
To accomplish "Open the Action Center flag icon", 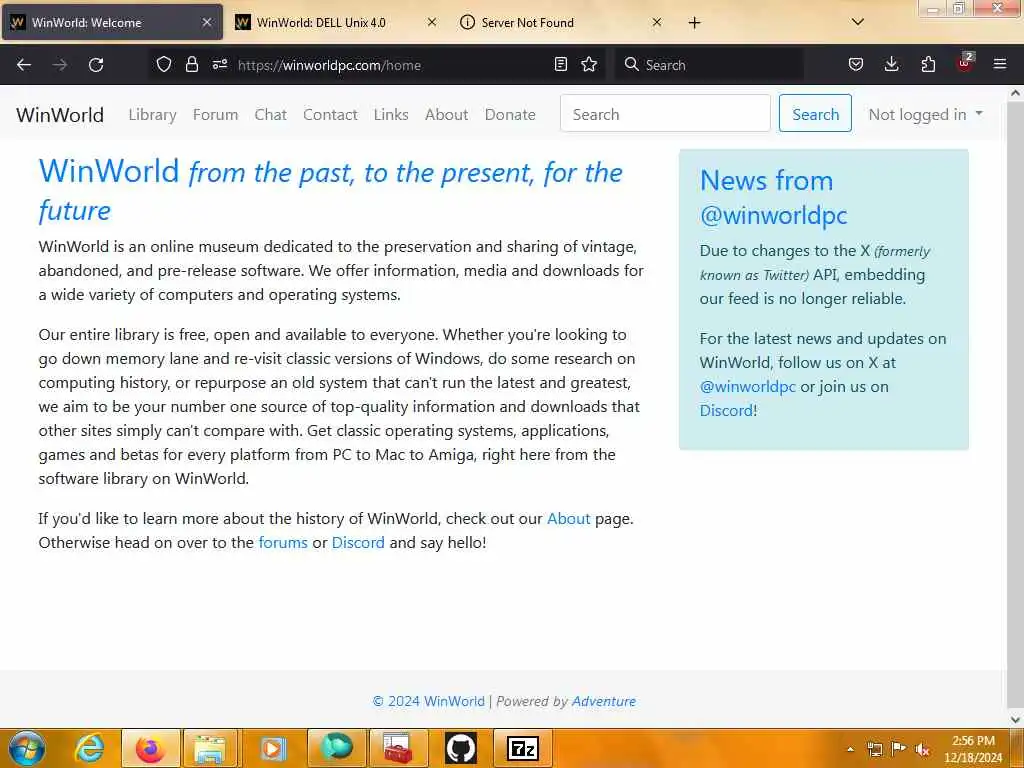I will coord(899,748).
